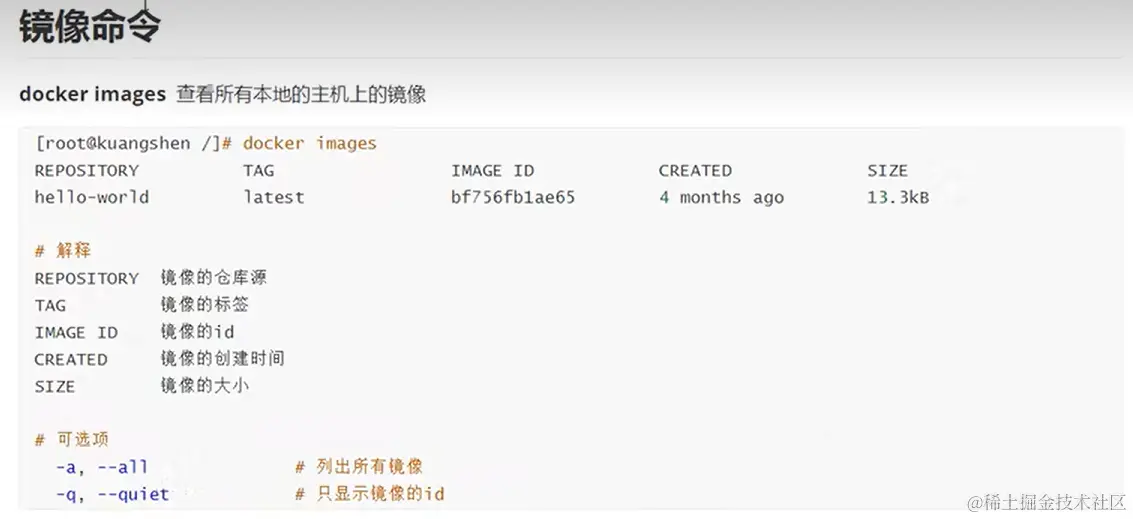Click the comment '# 只显示镜像的id'

pos(370,494)
